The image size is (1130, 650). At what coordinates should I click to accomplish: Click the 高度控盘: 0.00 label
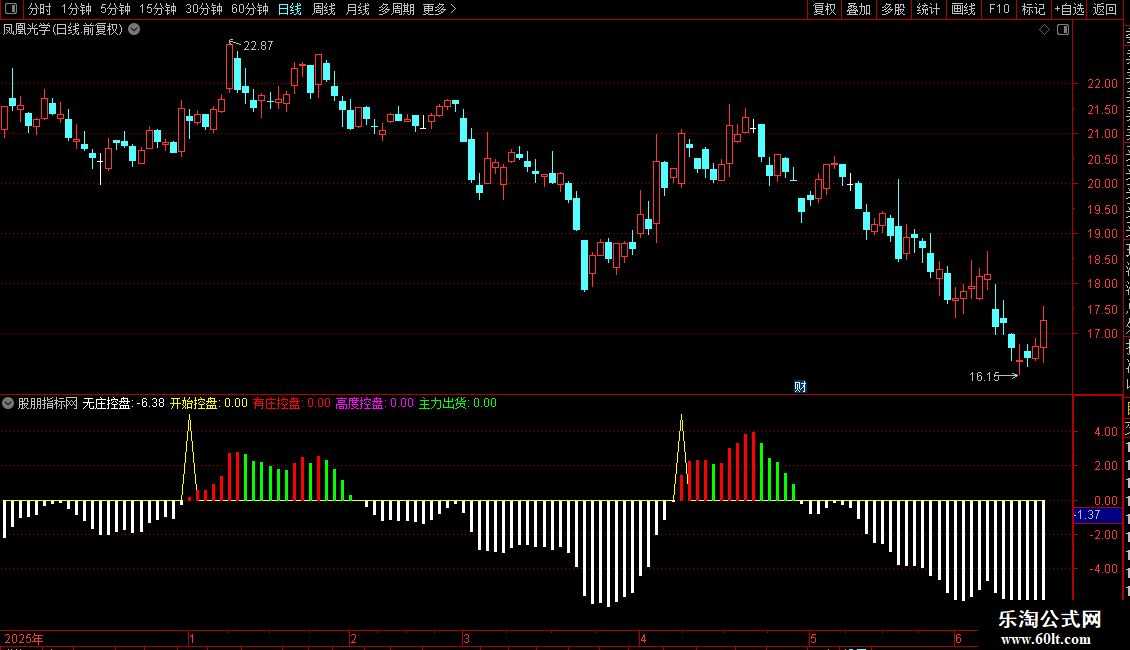point(374,404)
